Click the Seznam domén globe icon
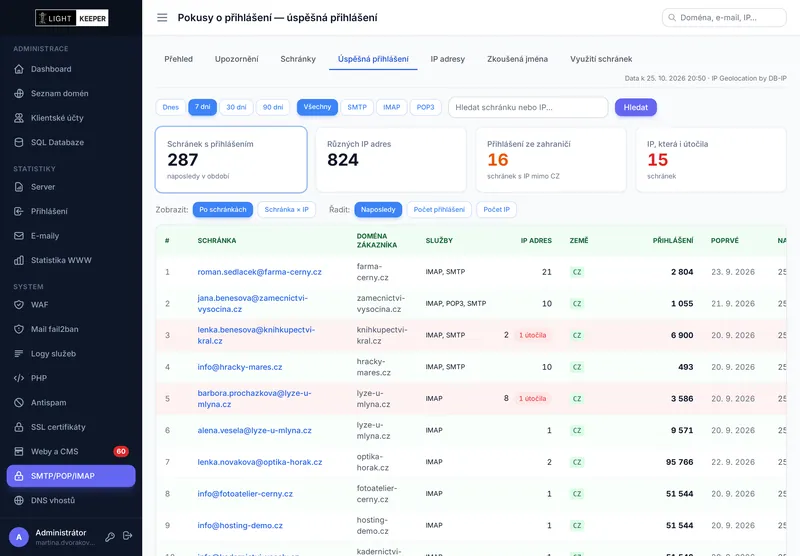This screenshot has height=556, width=800. pos(19,93)
